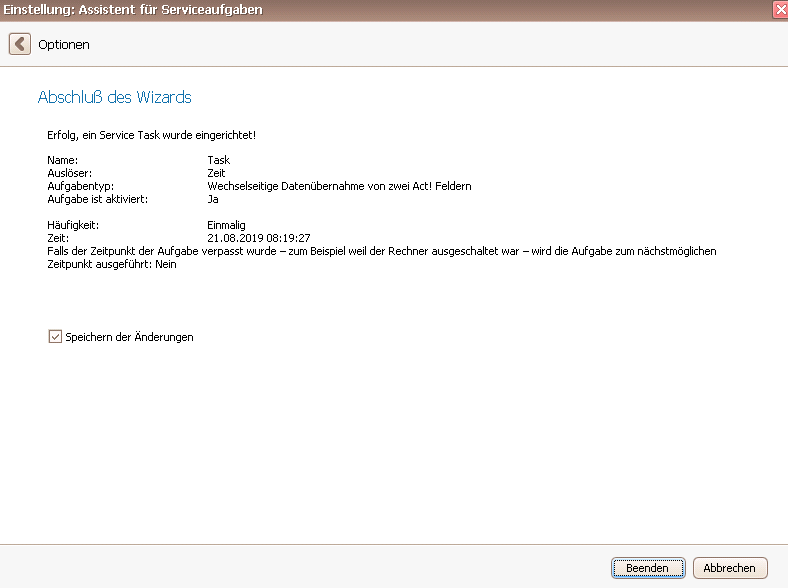Close the Assistent für Serviceaufgaben window

tap(780, 10)
